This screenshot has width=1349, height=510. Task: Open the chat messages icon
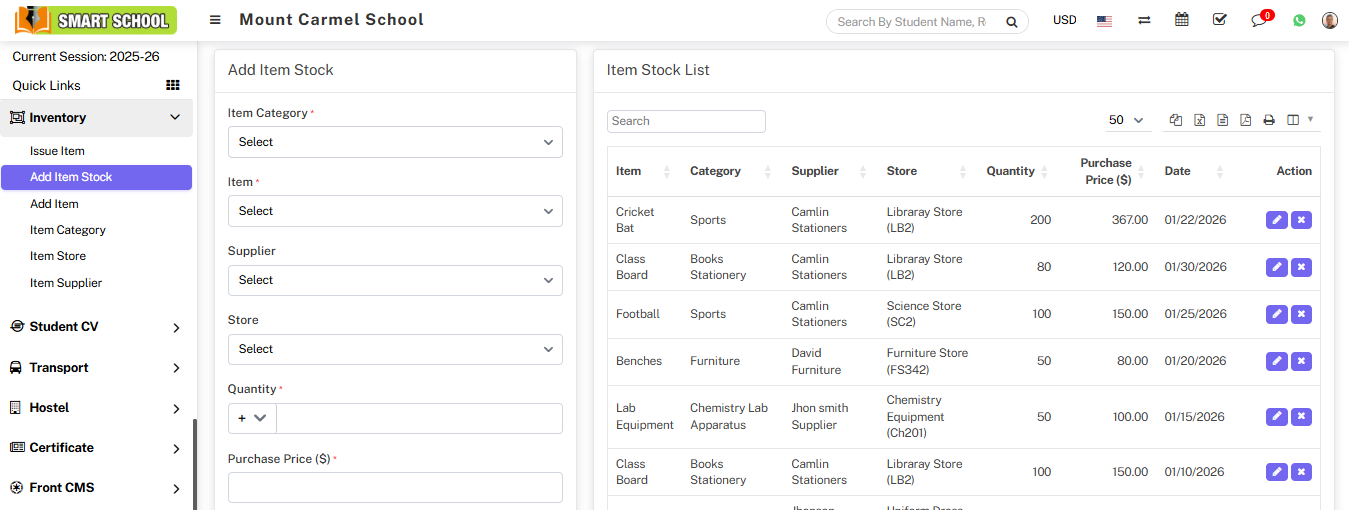tap(1259, 21)
